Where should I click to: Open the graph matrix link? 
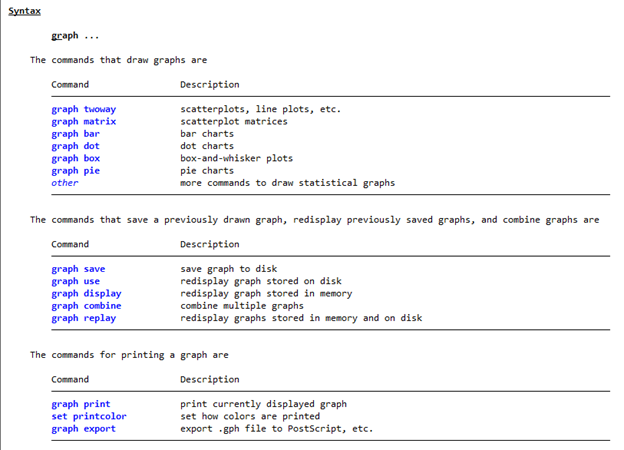pyautogui.click(x=84, y=122)
